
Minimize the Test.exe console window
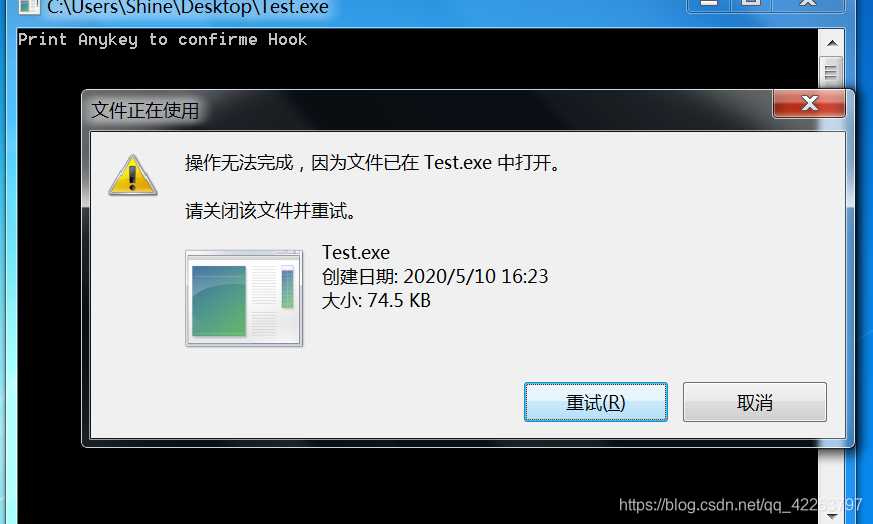(708, 4)
